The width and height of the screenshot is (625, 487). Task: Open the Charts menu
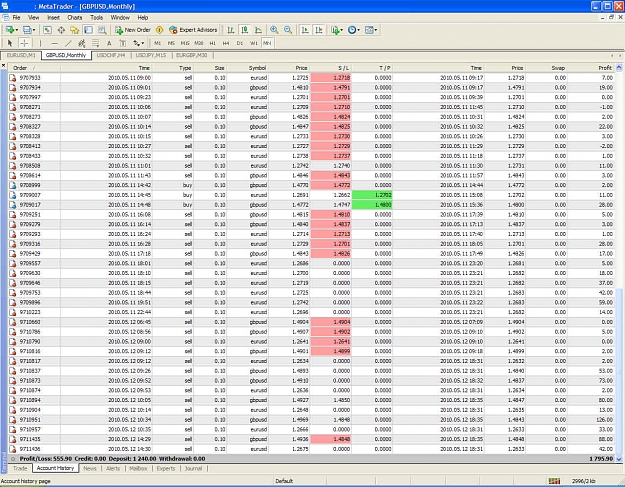point(75,18)
